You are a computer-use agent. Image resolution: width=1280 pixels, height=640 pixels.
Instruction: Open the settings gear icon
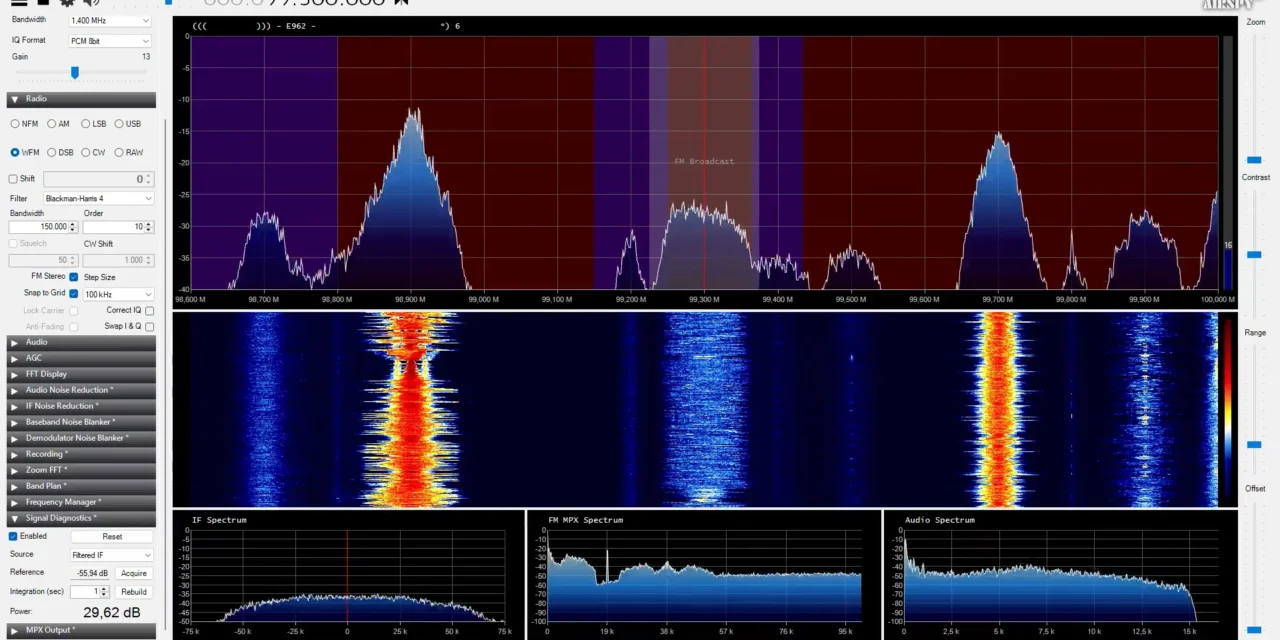[67, 3]
